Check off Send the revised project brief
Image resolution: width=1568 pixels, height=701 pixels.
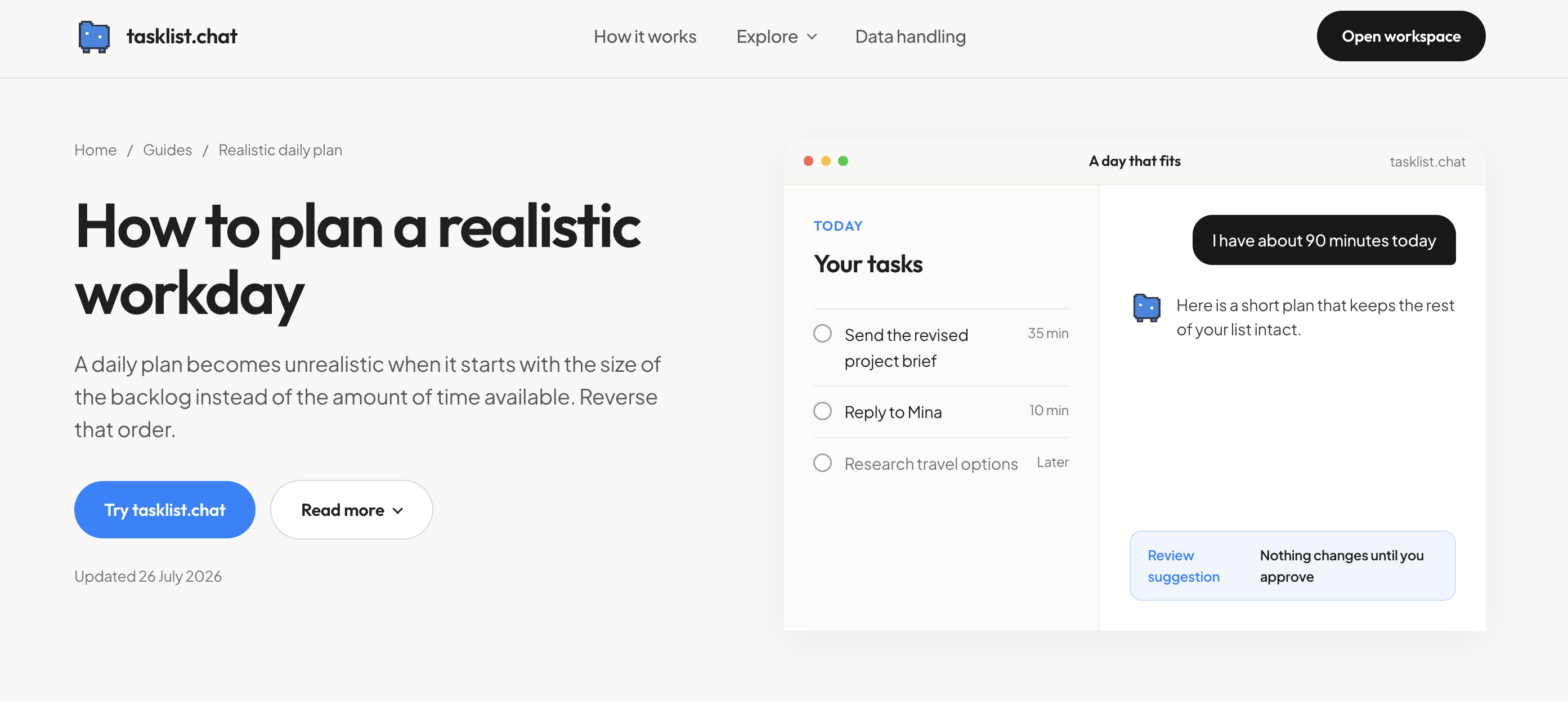[x=822, y=334]
